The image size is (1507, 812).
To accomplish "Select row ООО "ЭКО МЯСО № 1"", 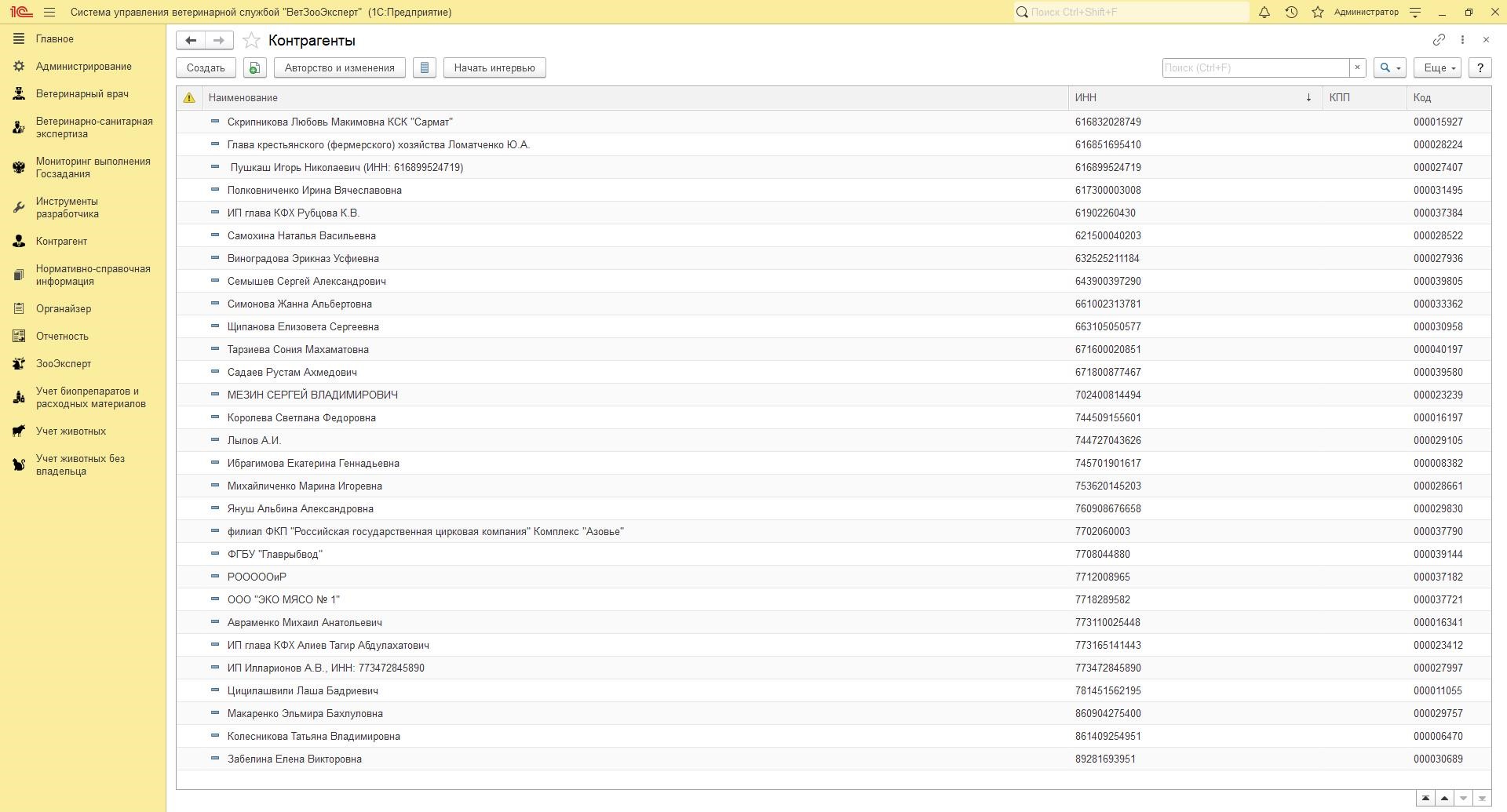I will pos(834,599).
